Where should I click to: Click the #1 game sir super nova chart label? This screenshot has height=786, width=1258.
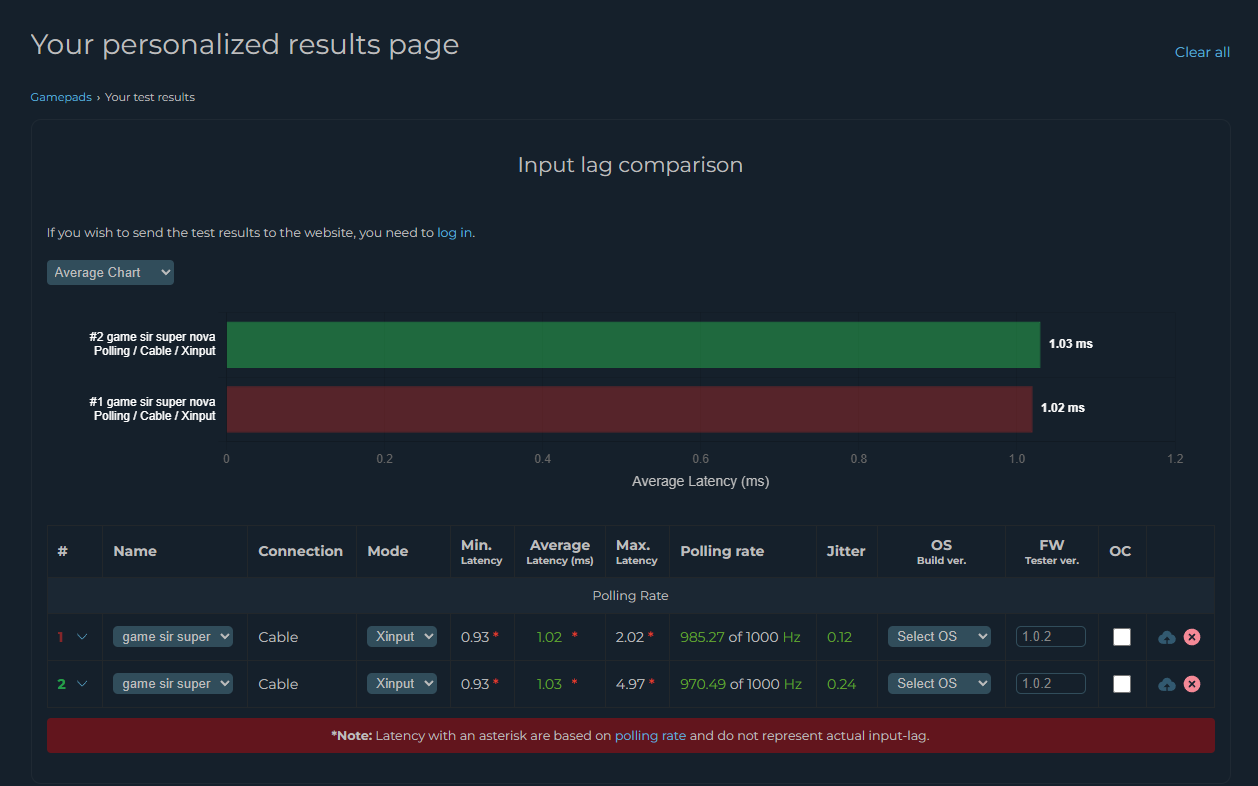[152, 409]
